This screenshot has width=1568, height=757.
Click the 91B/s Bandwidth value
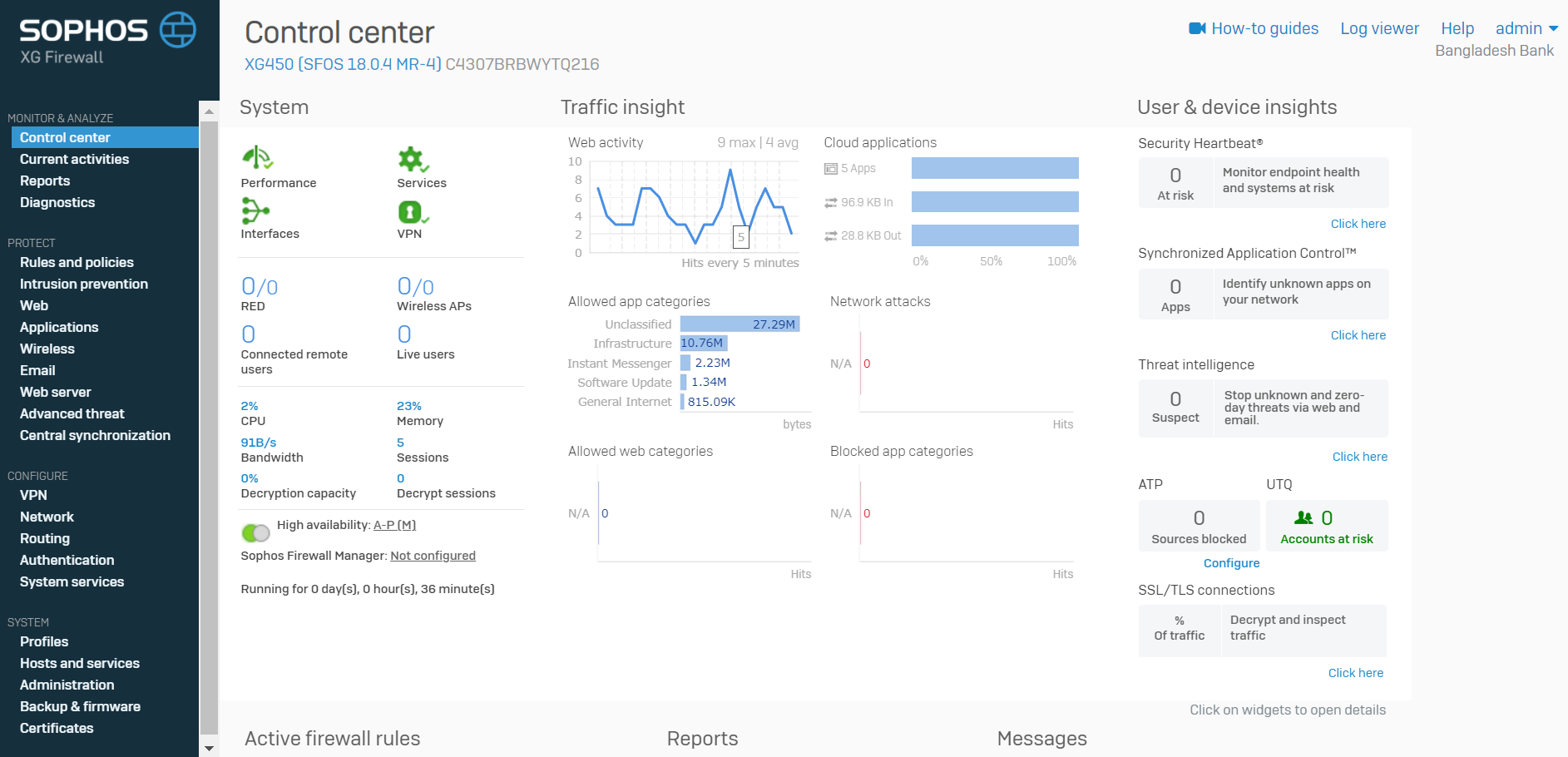point(259,443)
